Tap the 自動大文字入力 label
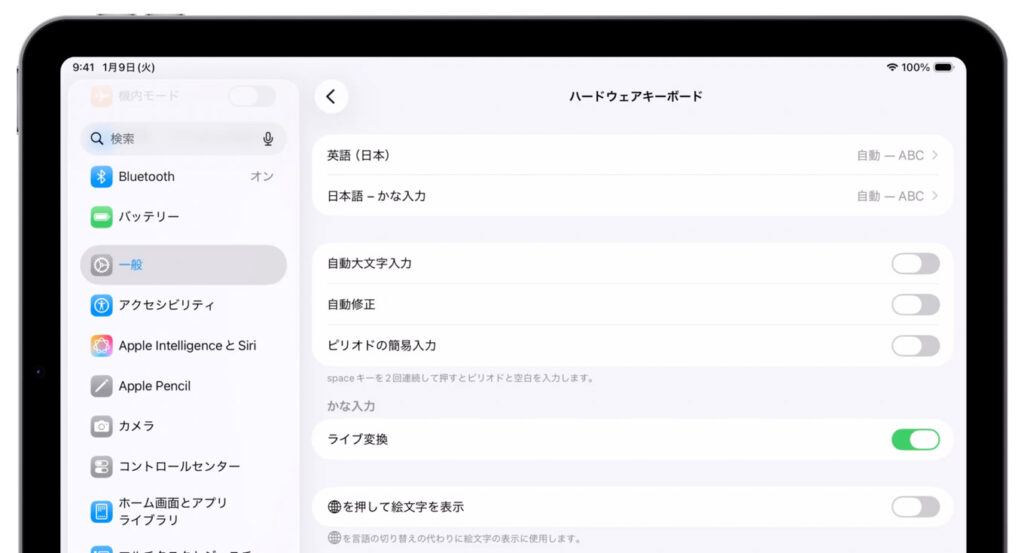This screenshot has width=1024, height=553. tap(370, 264)
